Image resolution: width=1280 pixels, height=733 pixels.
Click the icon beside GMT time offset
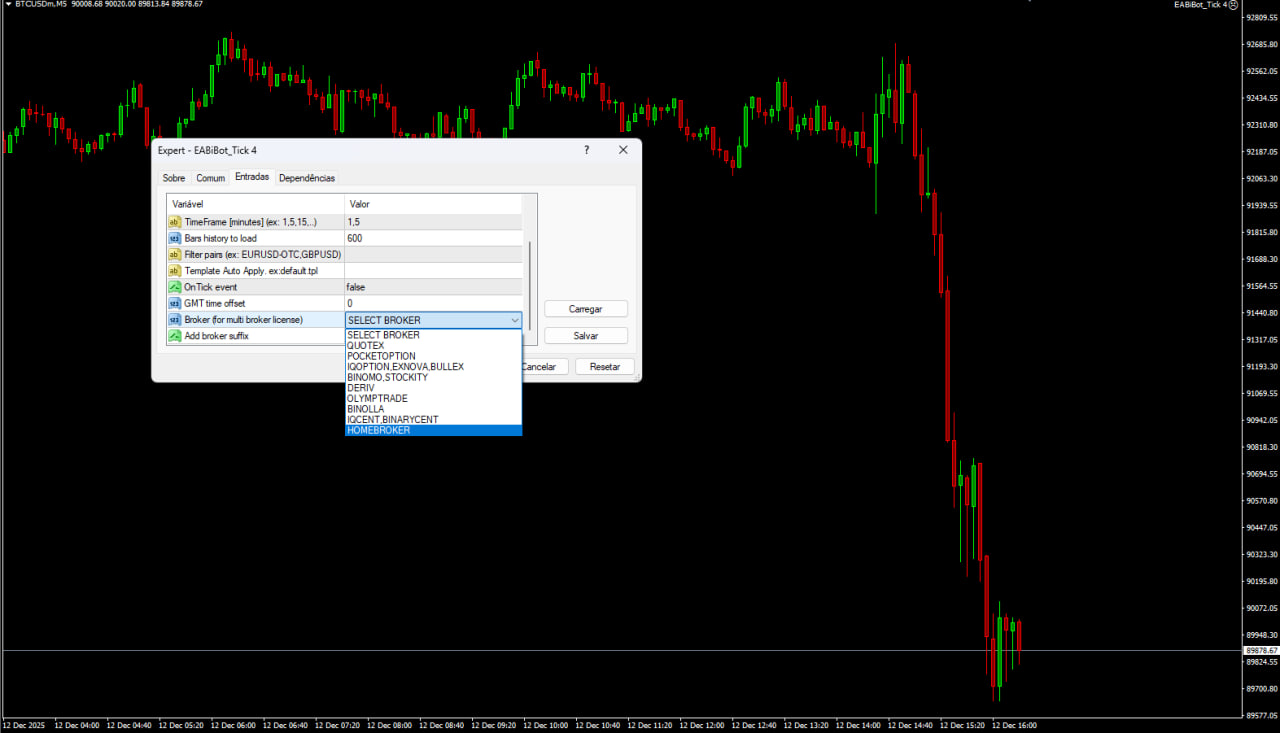[174, 303]
